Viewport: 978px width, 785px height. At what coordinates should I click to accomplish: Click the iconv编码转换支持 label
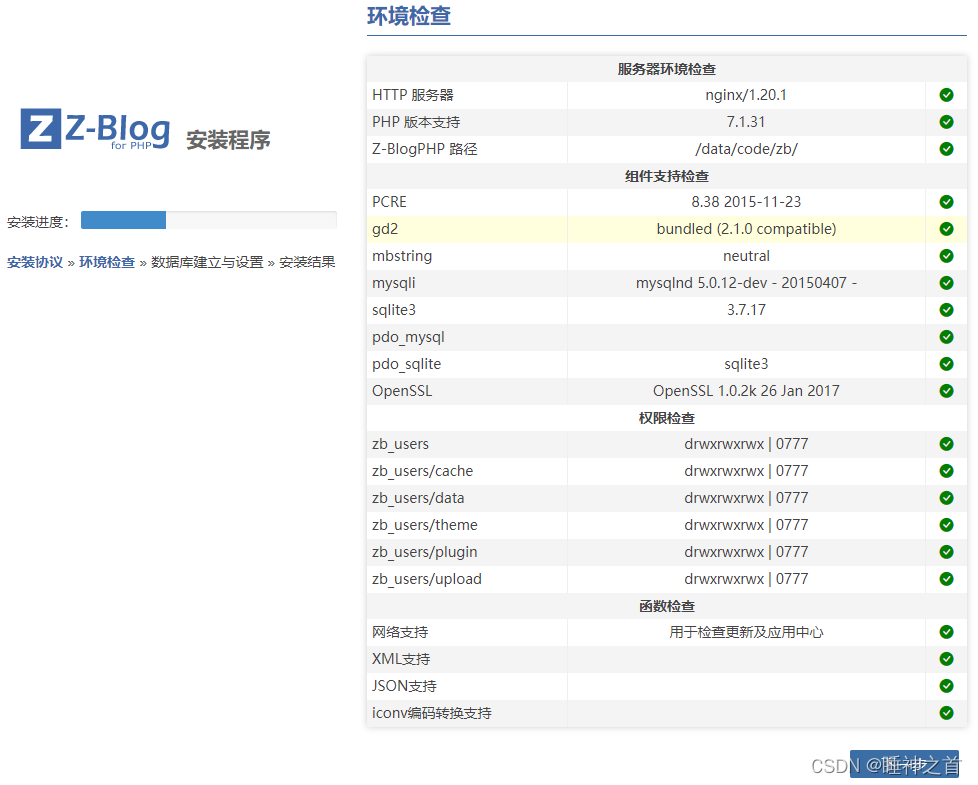click(432, 713)
